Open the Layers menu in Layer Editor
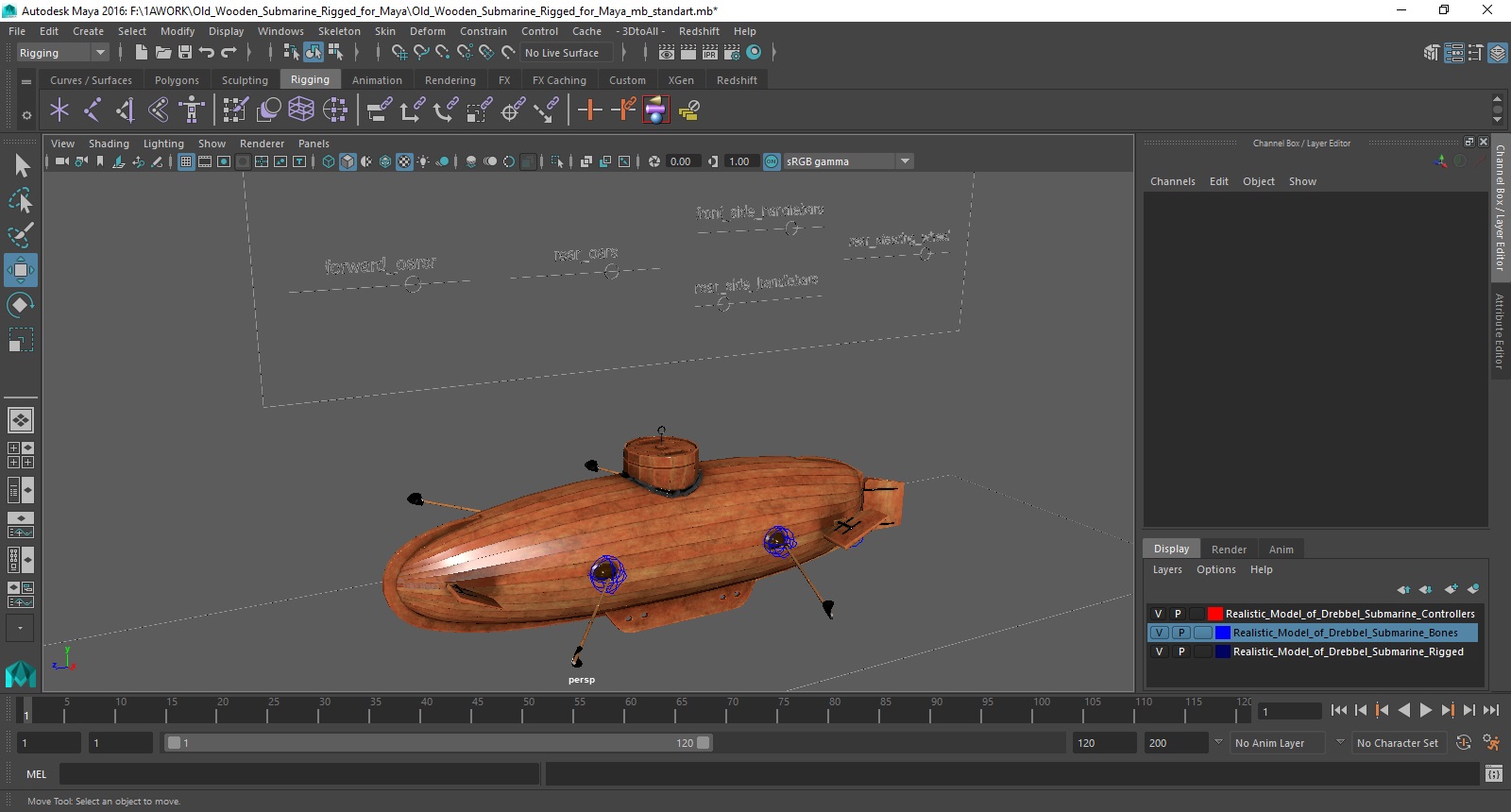The width and height of the screenshot is (1511, 812). 1167,569
